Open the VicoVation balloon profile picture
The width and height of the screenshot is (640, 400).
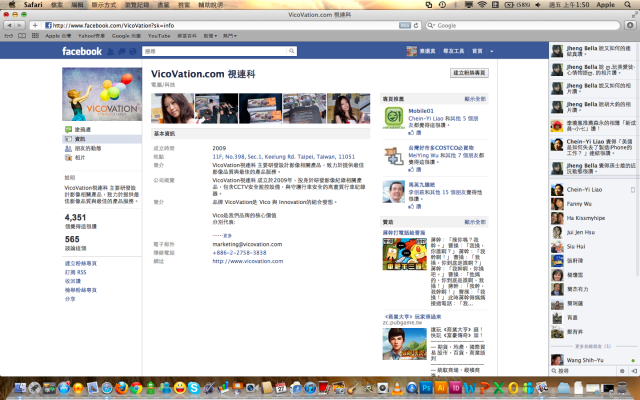[102, 94]
